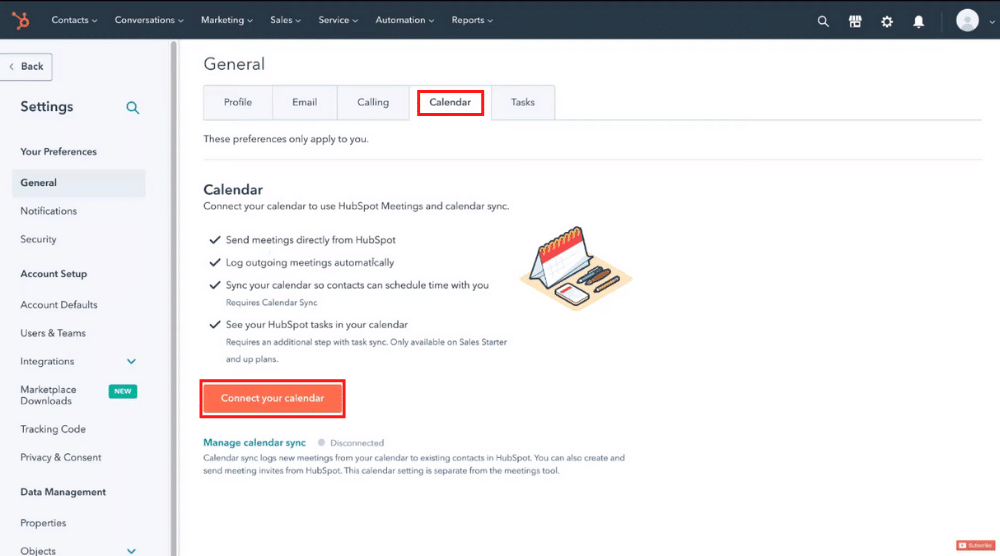Image resolution: width=1000 pixels, height=556 pixels.
Task: Click 'Data Management' sidebar heading
Action: [63, 492]
